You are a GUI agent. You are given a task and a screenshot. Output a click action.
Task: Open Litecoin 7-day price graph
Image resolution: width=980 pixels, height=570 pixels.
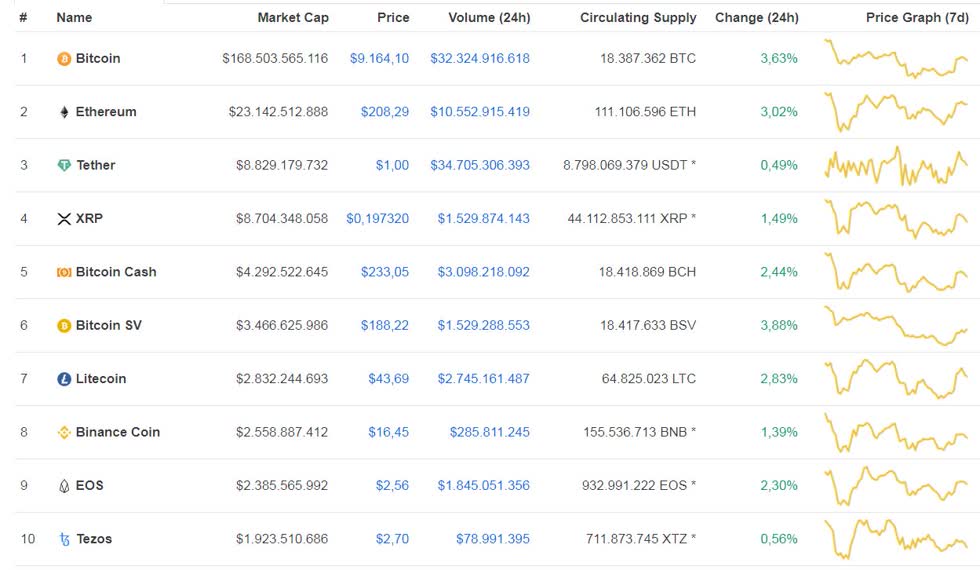pyautogui.click(x=896, y=379)
